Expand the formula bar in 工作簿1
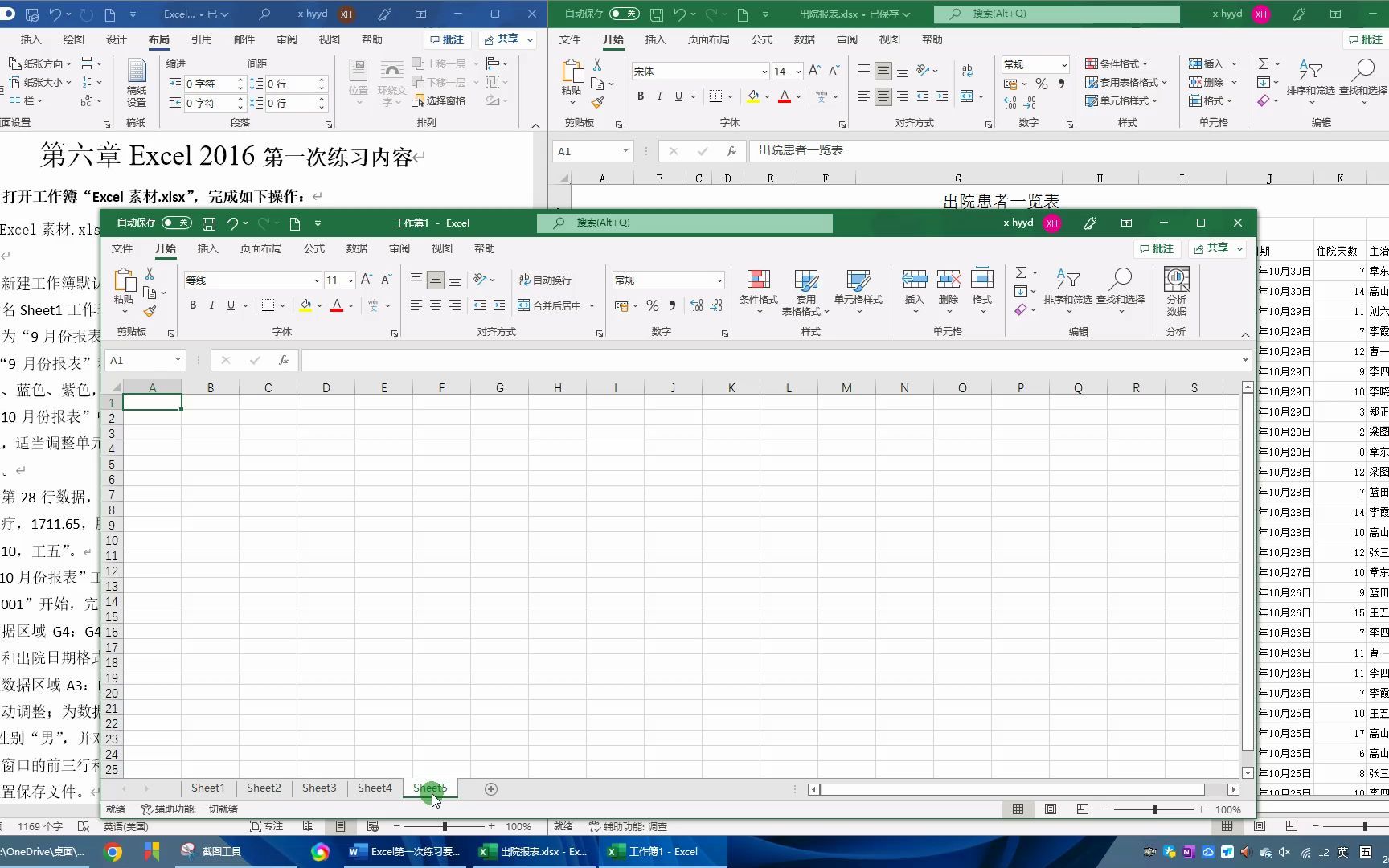1389x868 pixels. click(x=1245, y=360)
